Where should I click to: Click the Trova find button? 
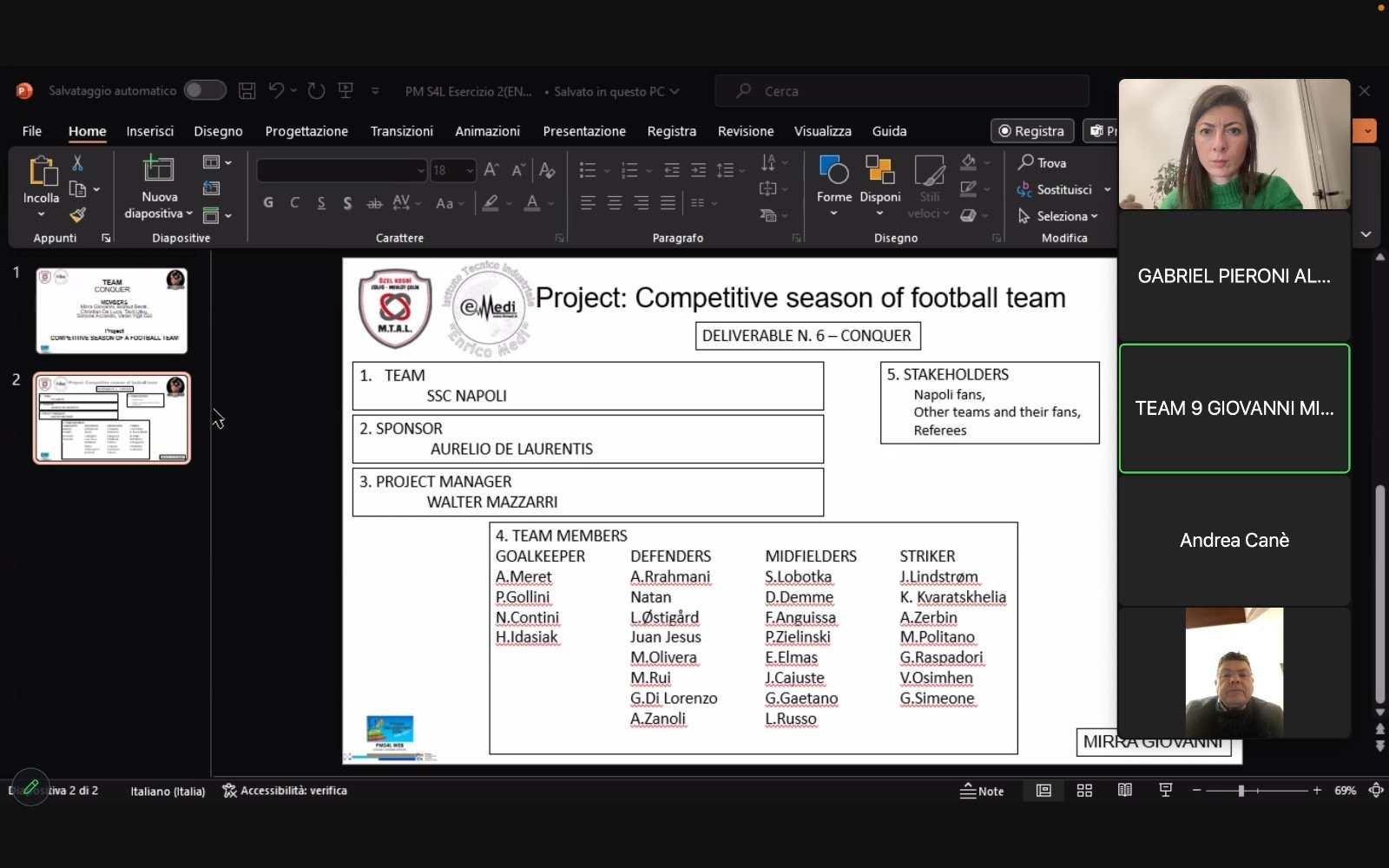click(x=1042, y=162)
